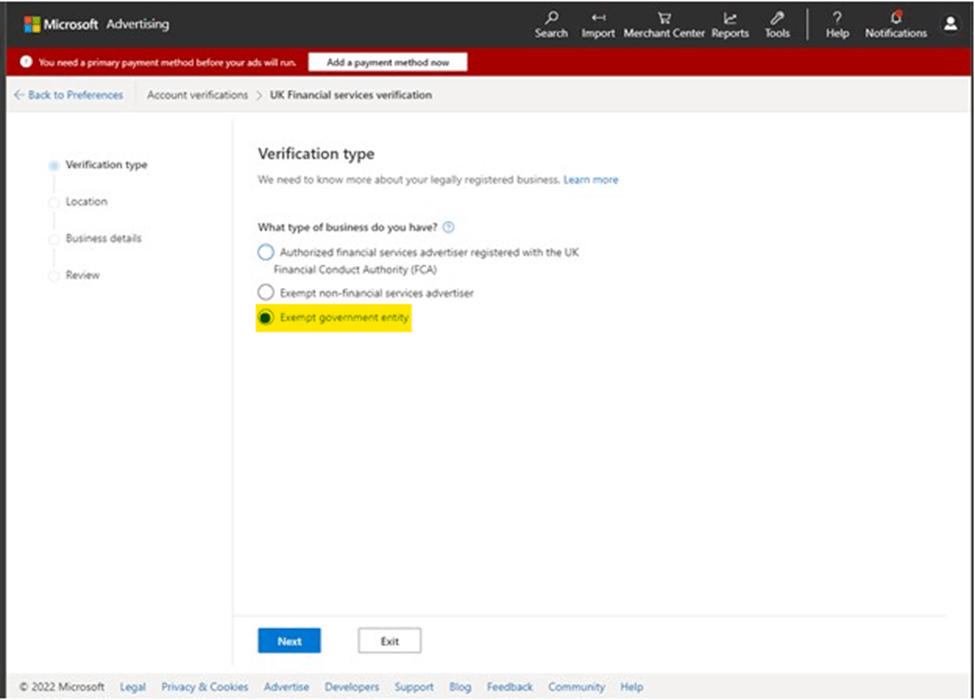975x700 pixels.
Task: Go Back to Preferences link
Action: coord(75,95)
